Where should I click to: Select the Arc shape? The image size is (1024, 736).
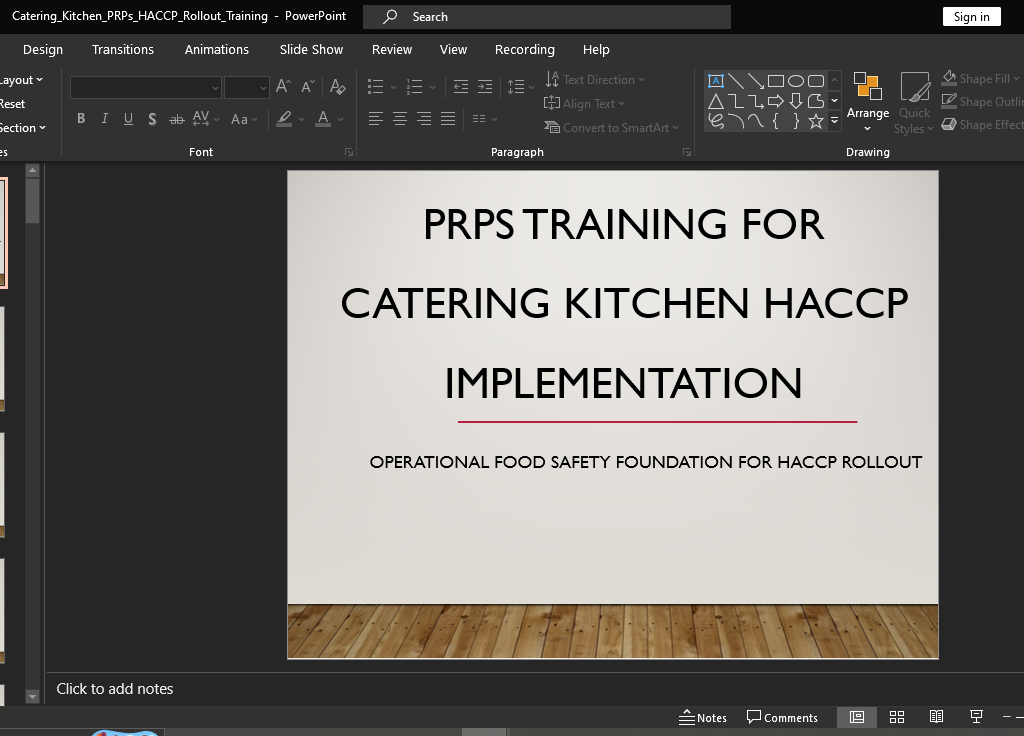click(x=736, y=121)
